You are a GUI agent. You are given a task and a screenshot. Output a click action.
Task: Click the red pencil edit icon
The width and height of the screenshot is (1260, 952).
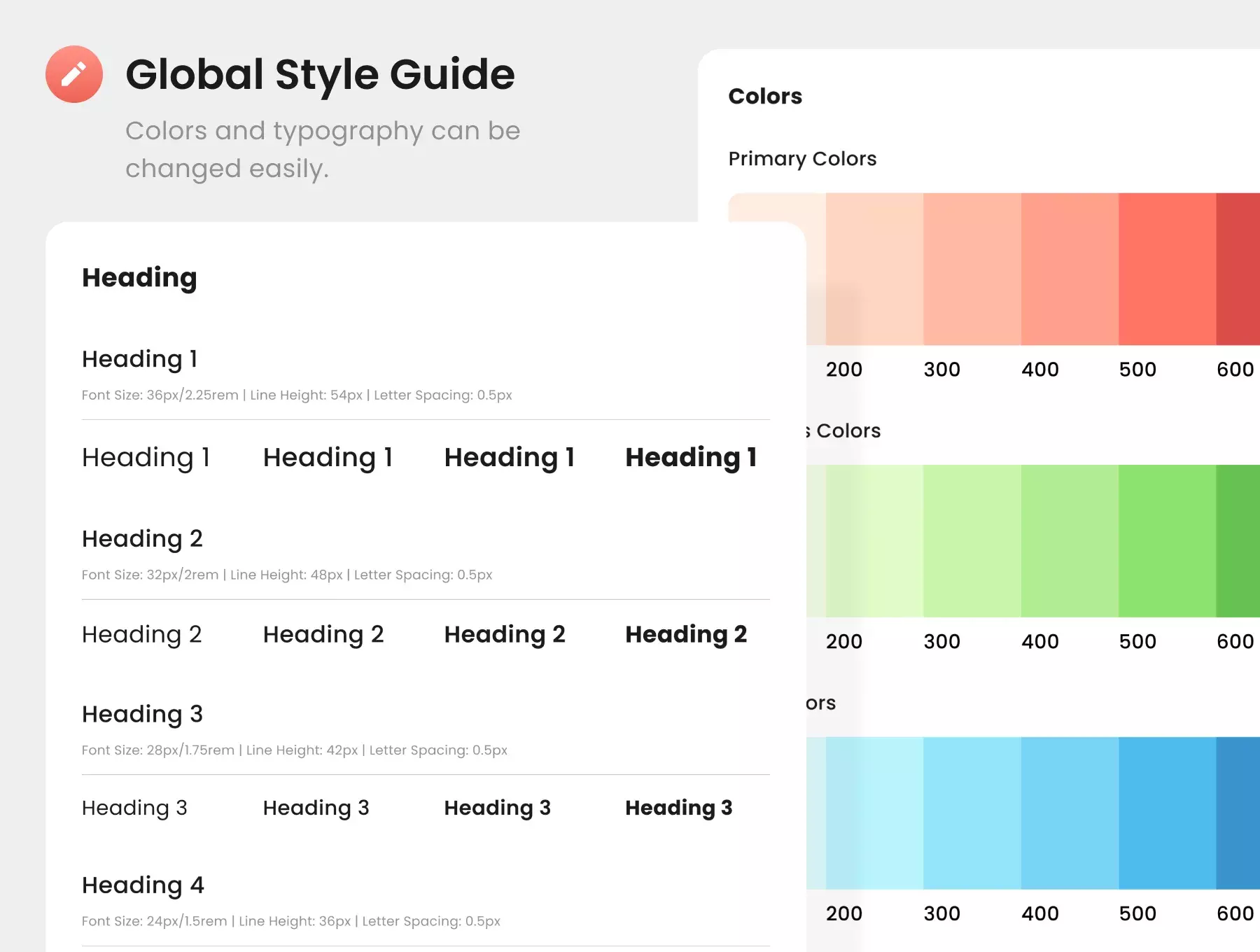click(74, 74)
